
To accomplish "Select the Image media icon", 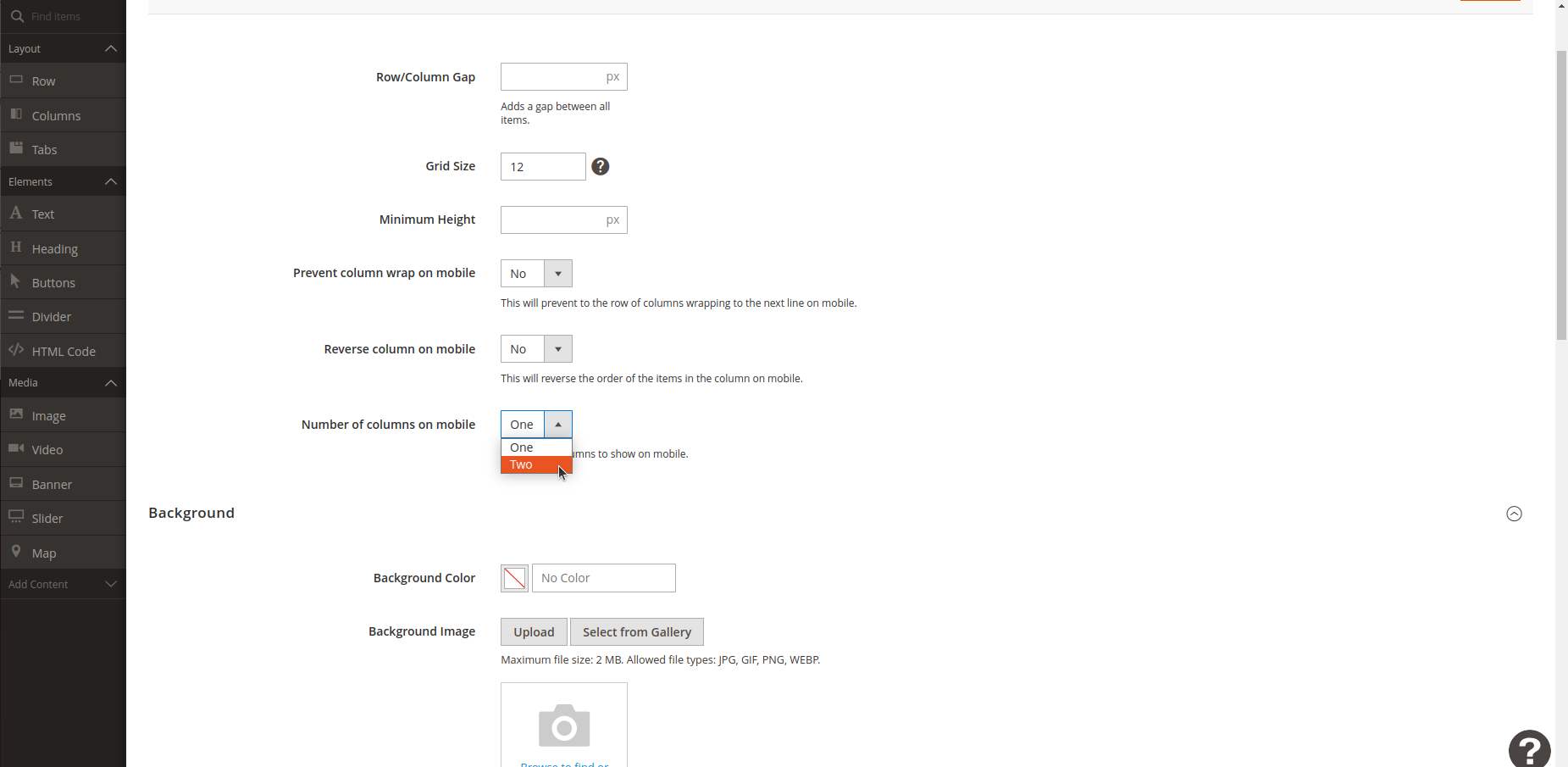I will pos(16,414).
